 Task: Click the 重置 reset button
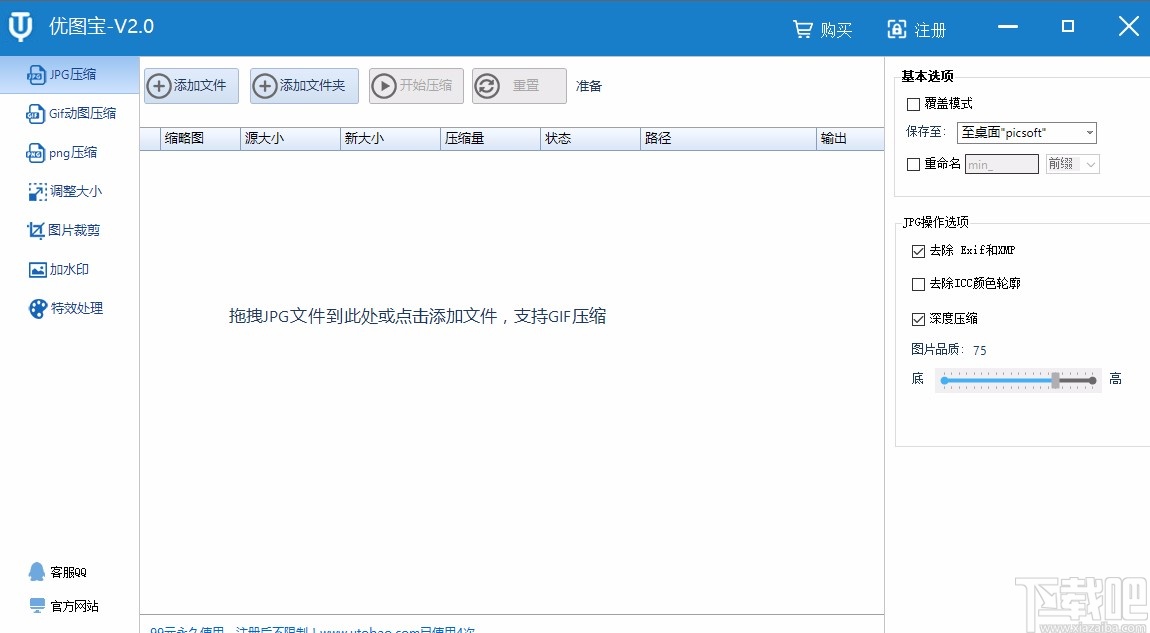click(x=519, y=86)
